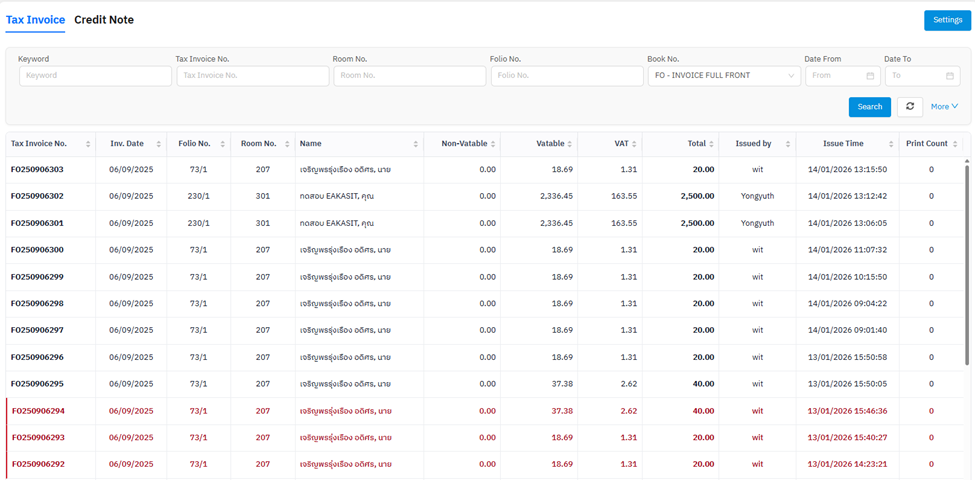
Task: Open the Settings button
Action: [x=947, y=20]
